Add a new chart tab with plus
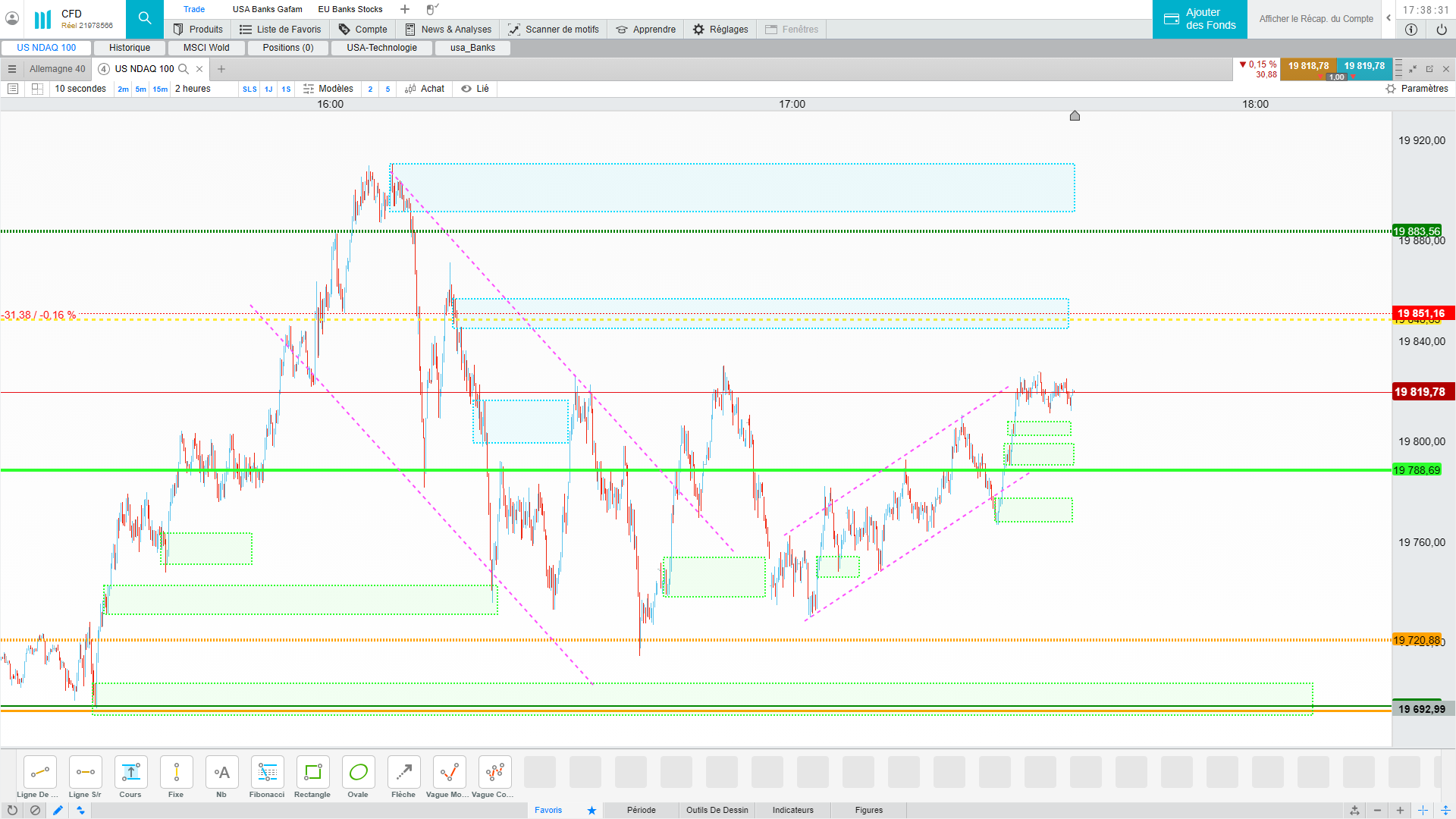Image resolution: width=1456 pixels, height=819 pixels. (221, 69)
